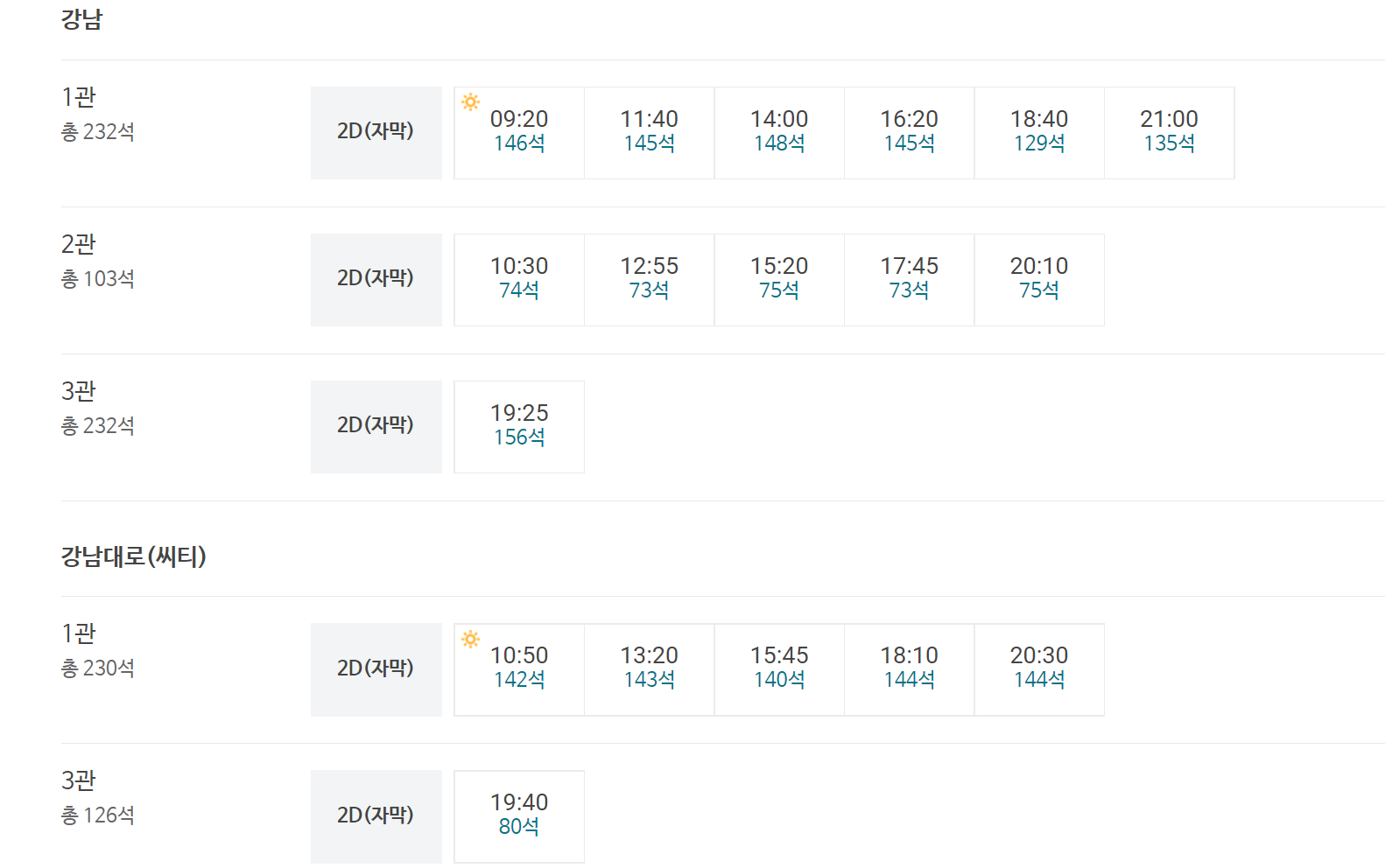Select the 20:10 showtime with 75석
The height and width of the screenshot is (868, 1385).
(x=1039, y=280)
